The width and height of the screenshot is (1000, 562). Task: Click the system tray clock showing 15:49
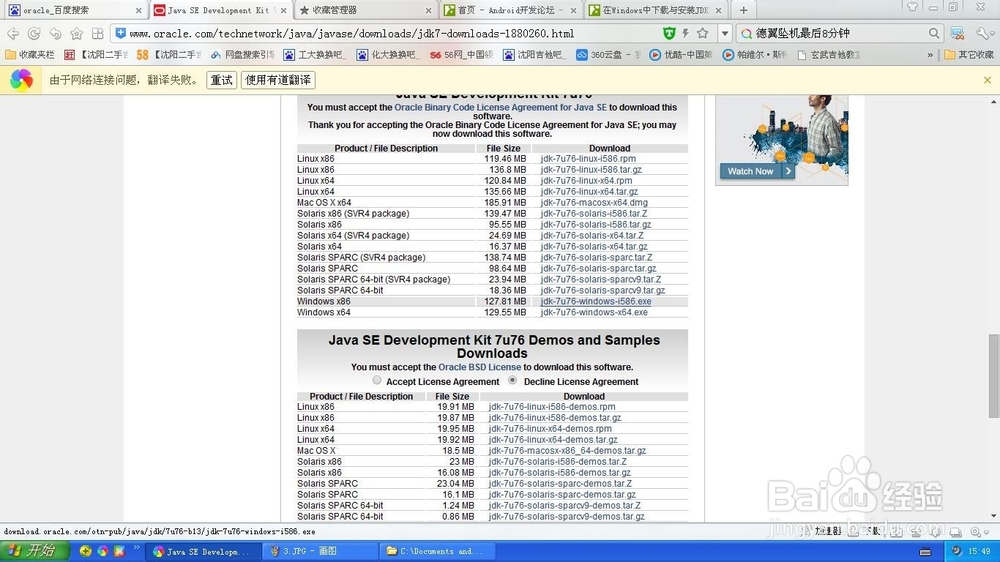click(x=979, y=551)
